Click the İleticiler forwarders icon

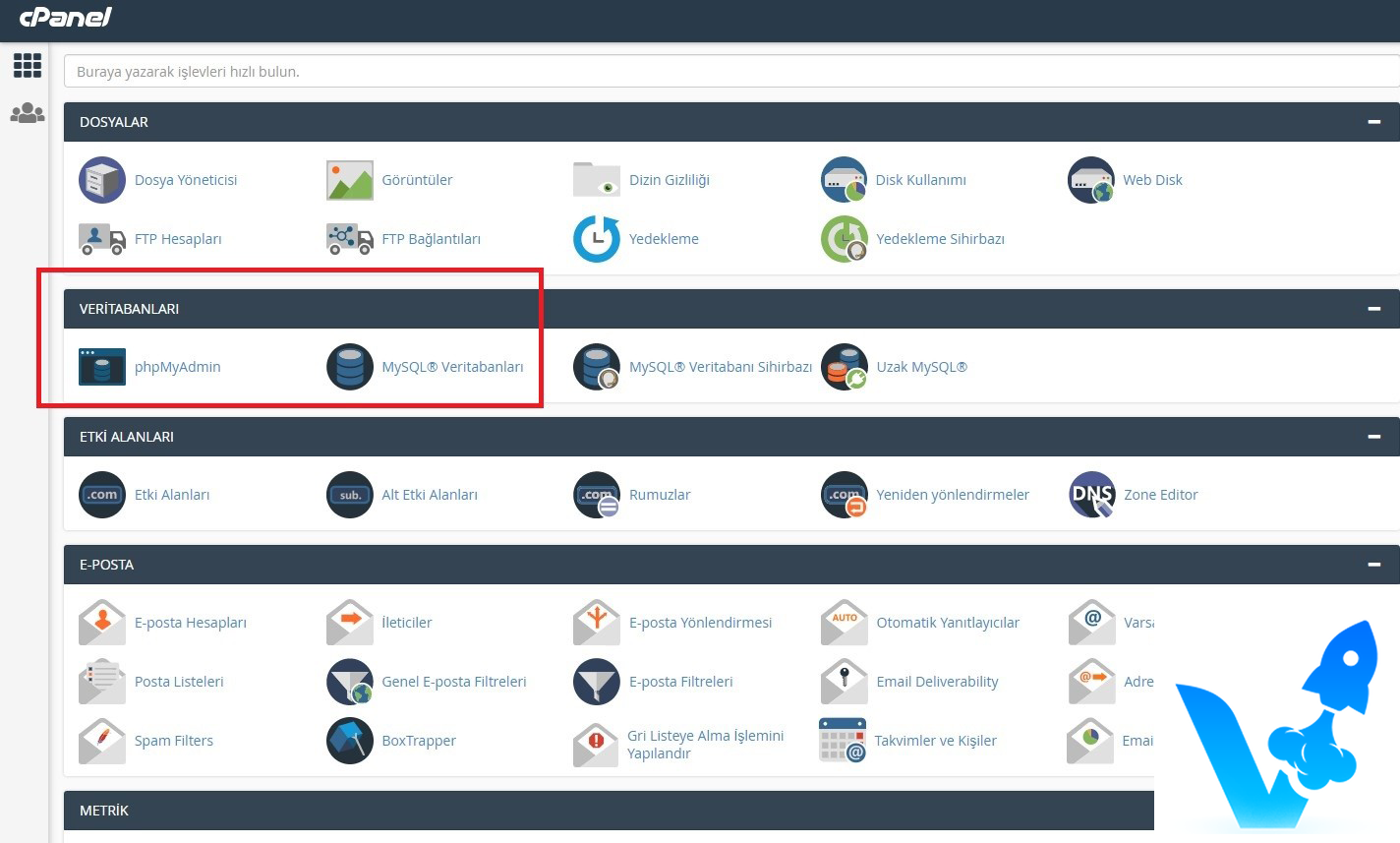coord(350,623)
